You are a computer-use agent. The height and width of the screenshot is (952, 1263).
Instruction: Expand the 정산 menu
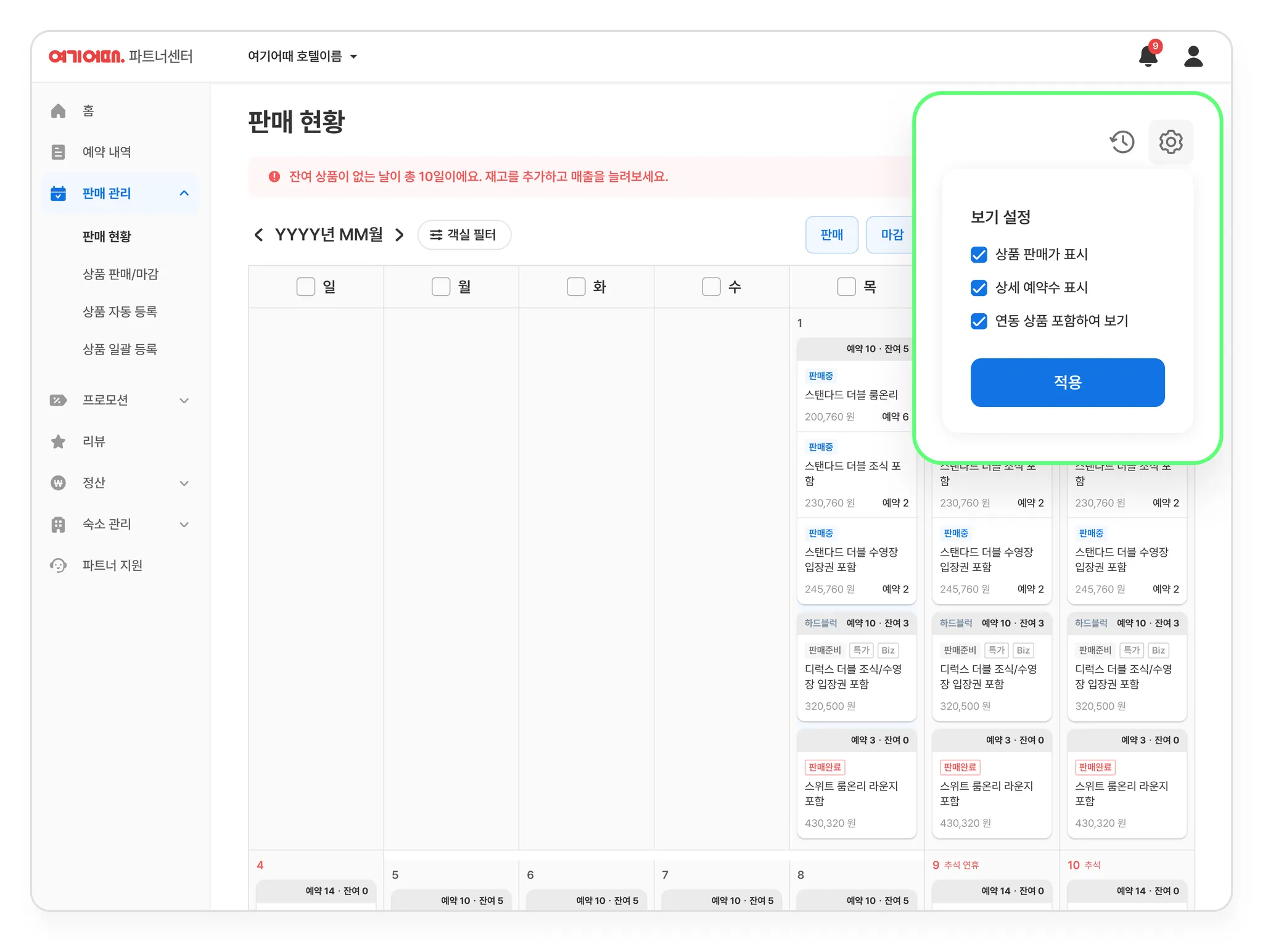[183, 483]
